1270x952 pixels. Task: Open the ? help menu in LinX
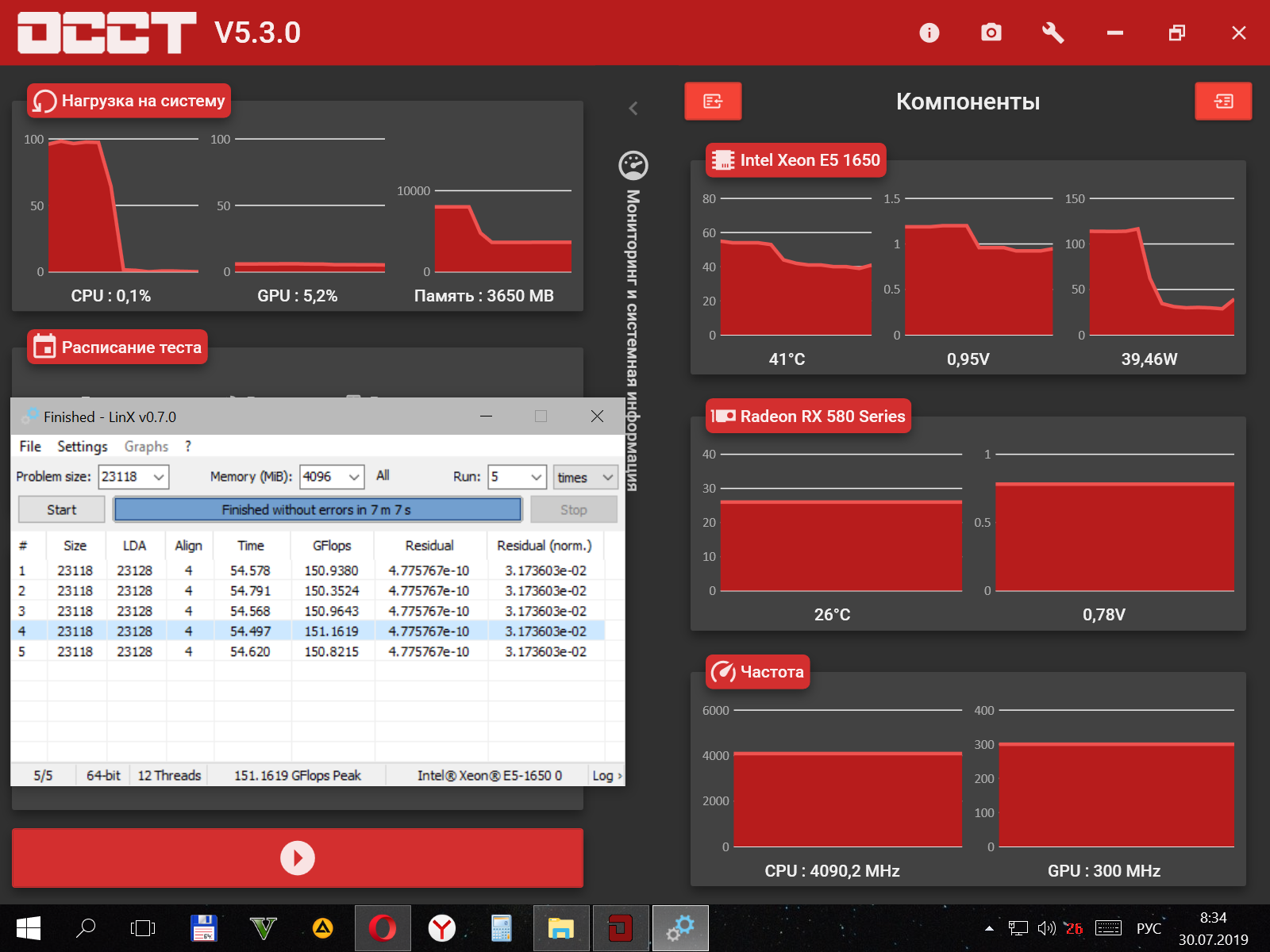[x=188, y=447]
